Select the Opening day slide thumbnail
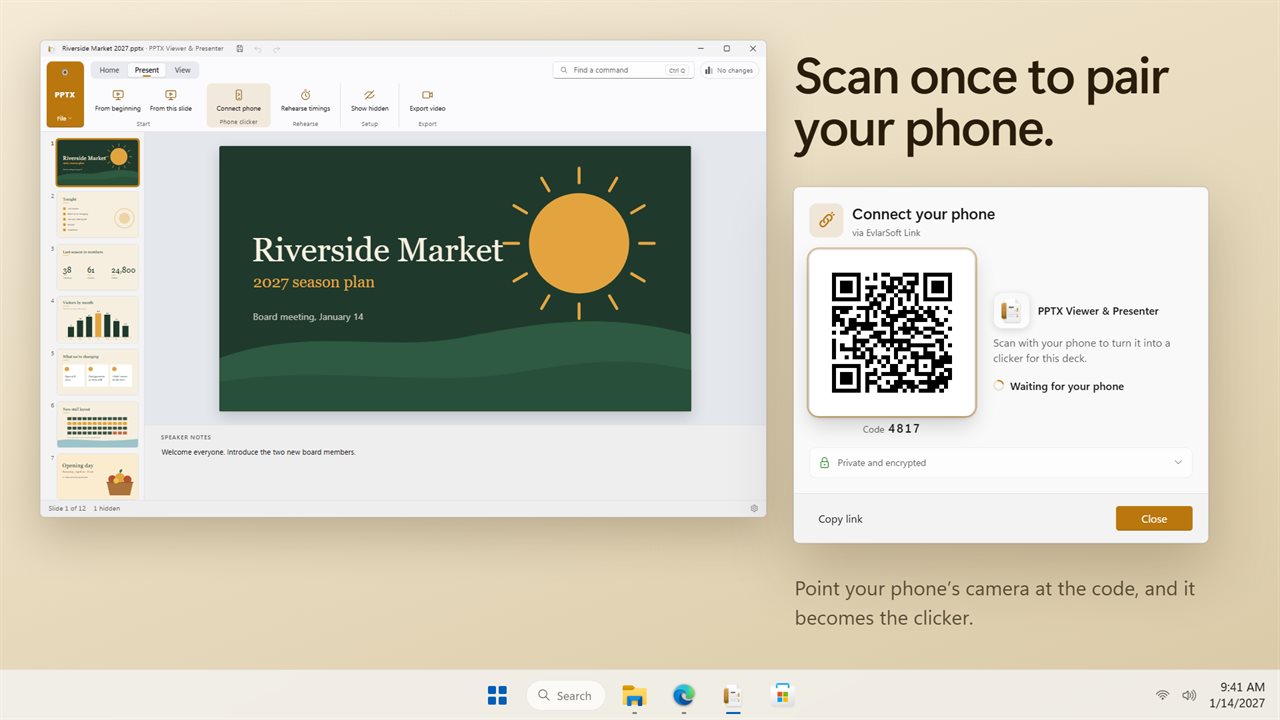This screenshot has height=720, width=1280. [98, 476]
